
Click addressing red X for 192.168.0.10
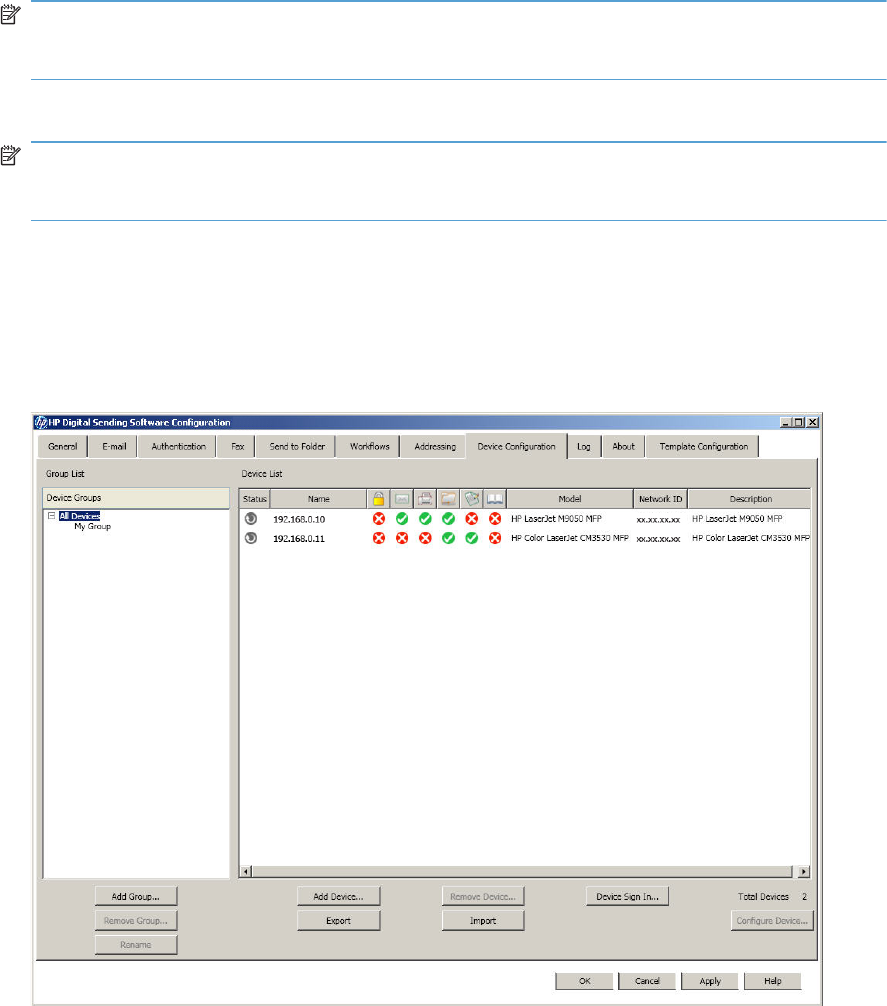[x=494, y=518]
